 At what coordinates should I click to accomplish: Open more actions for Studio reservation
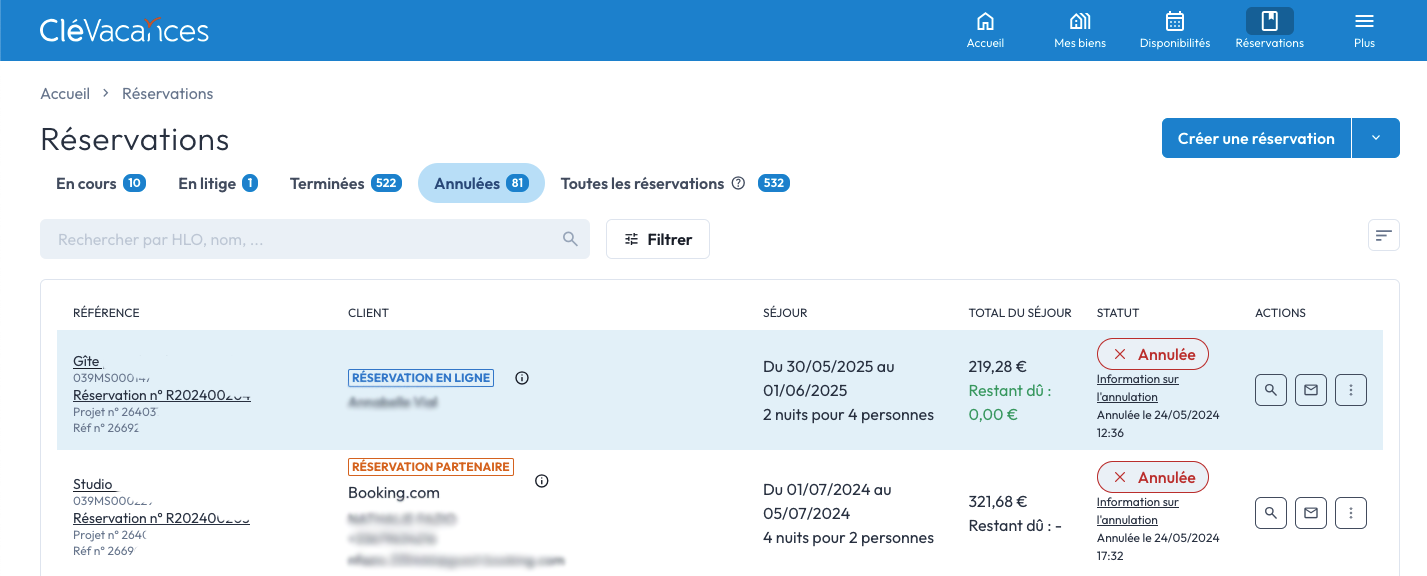tap(1351, 513)
